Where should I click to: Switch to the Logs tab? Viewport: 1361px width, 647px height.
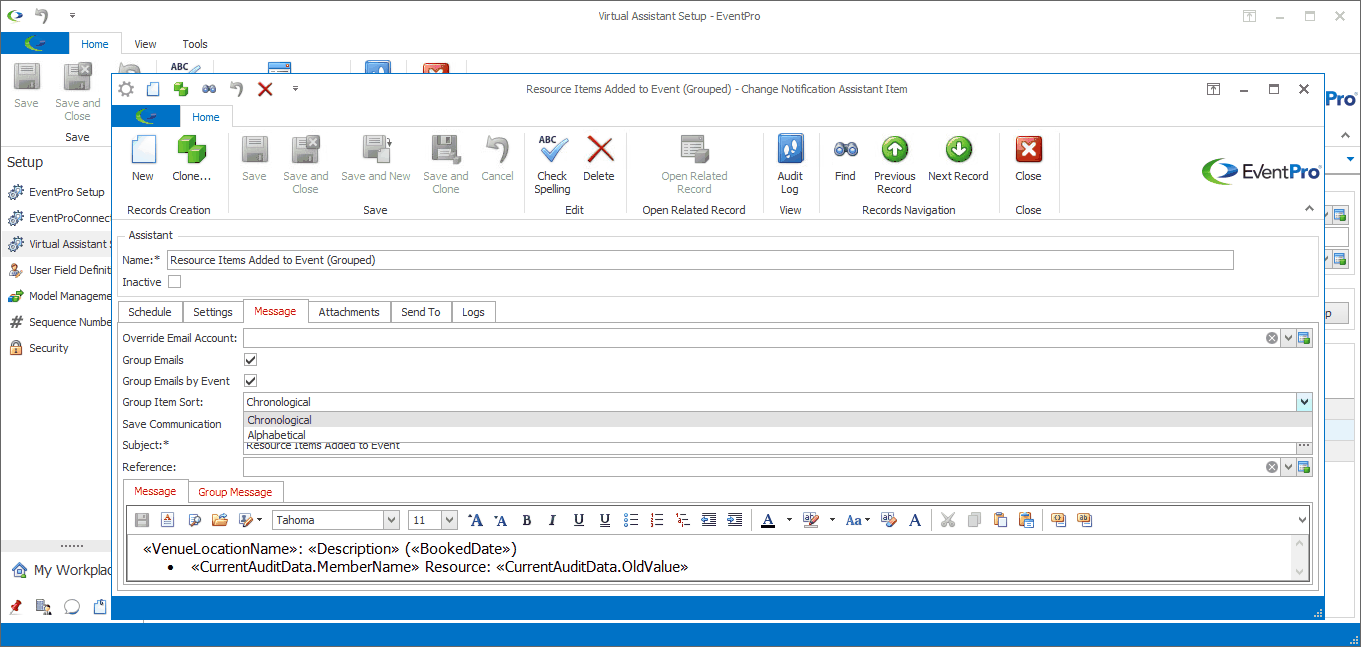tap(474, 312)
